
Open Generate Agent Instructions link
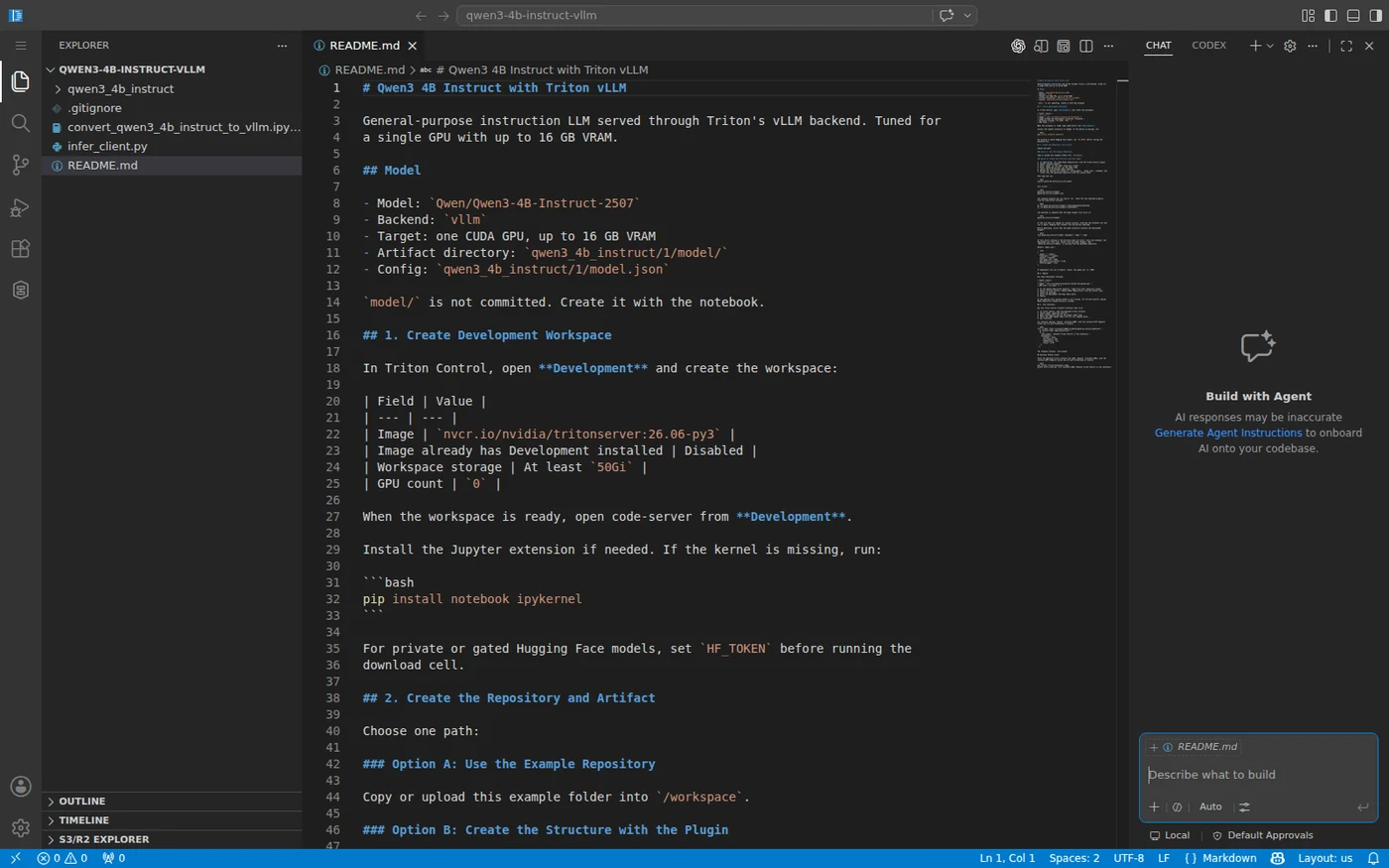(1228, 433)
